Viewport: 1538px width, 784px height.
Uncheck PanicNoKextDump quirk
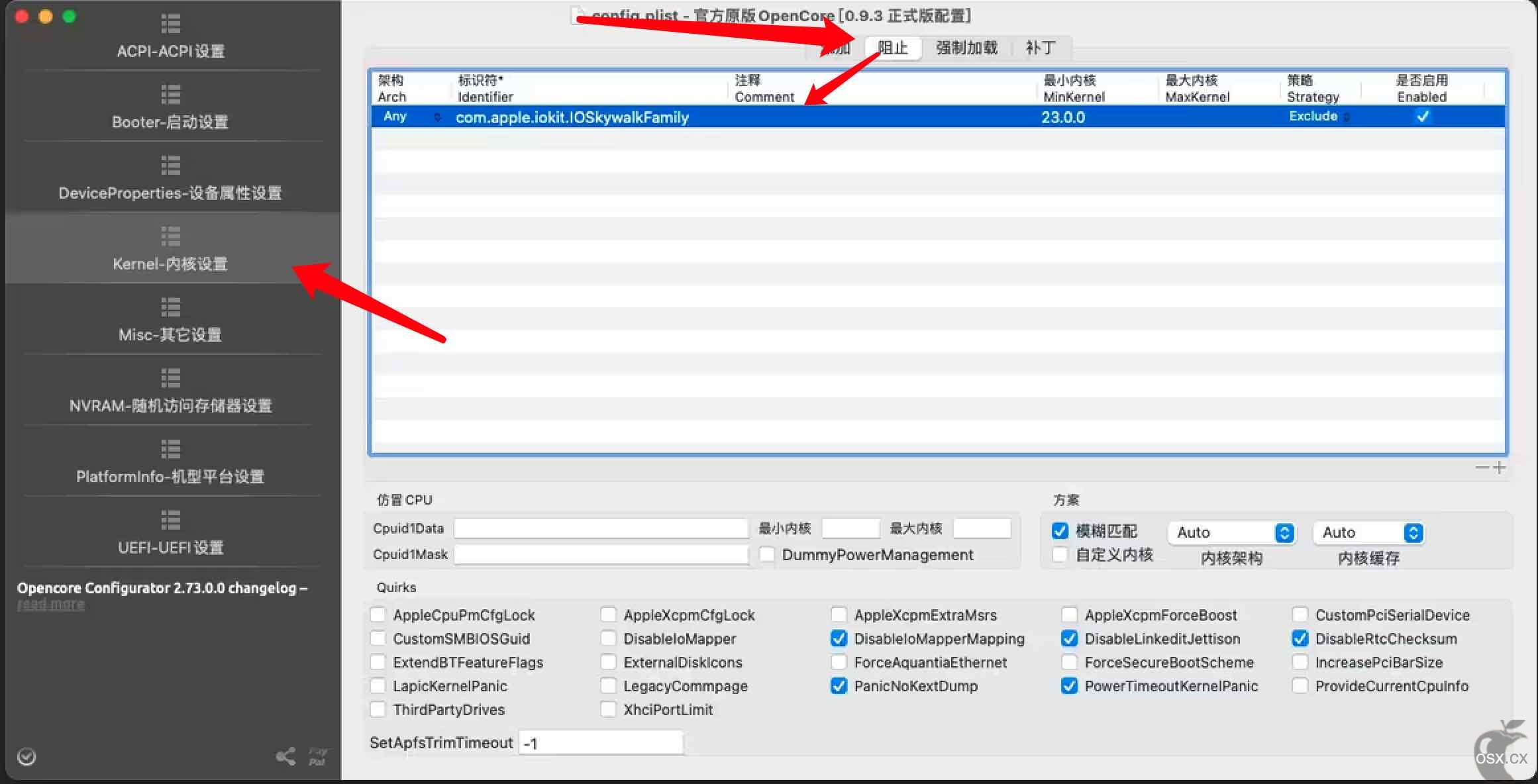coord(839,686)
